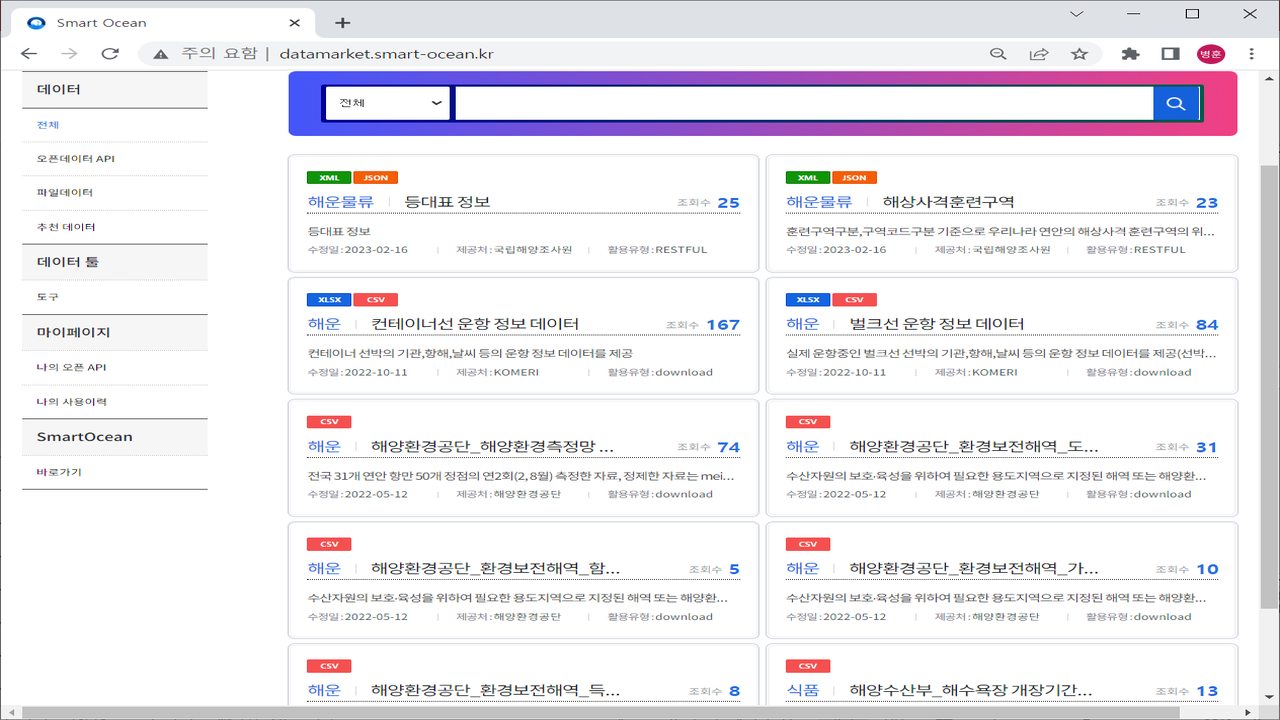Click the view count 84 on 벌크선 card
This screenshot has height=720, width=1280.
(x=1207, y=325)
